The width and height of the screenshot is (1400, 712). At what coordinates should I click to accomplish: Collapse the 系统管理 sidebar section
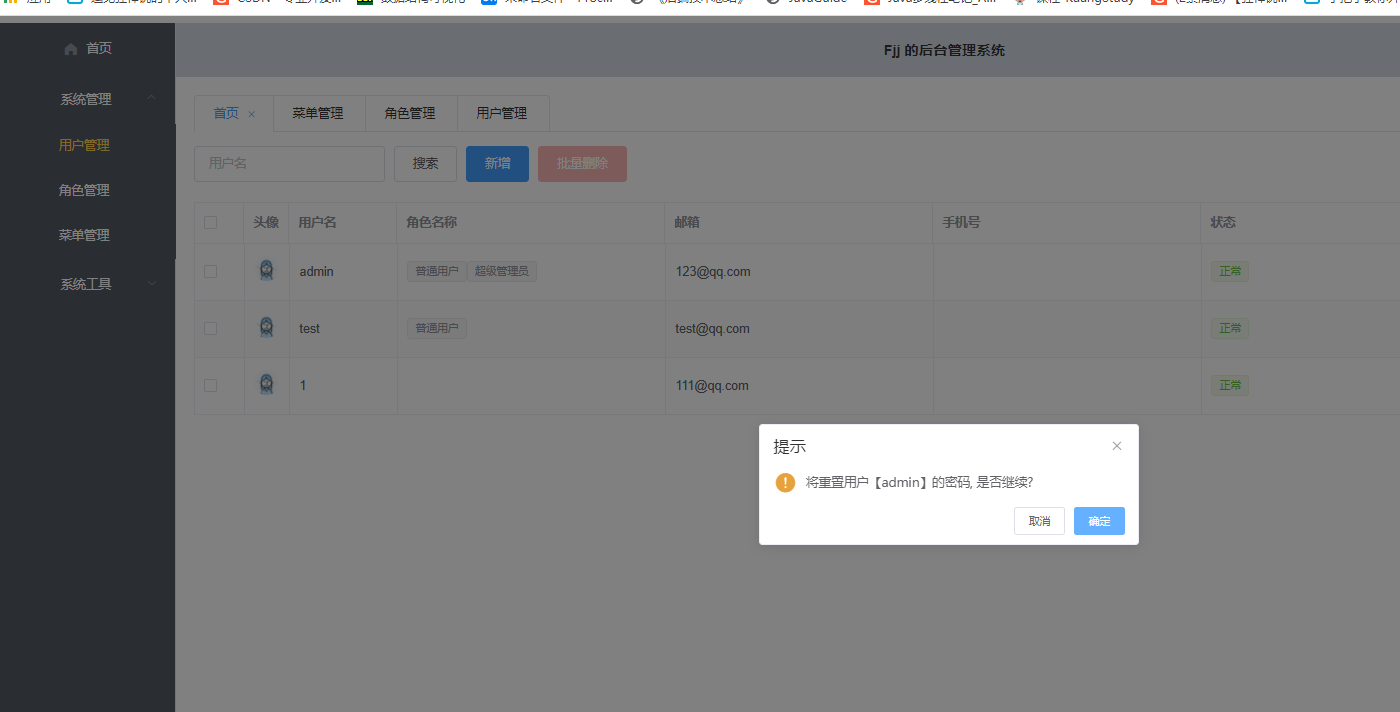tap(87, 98)
